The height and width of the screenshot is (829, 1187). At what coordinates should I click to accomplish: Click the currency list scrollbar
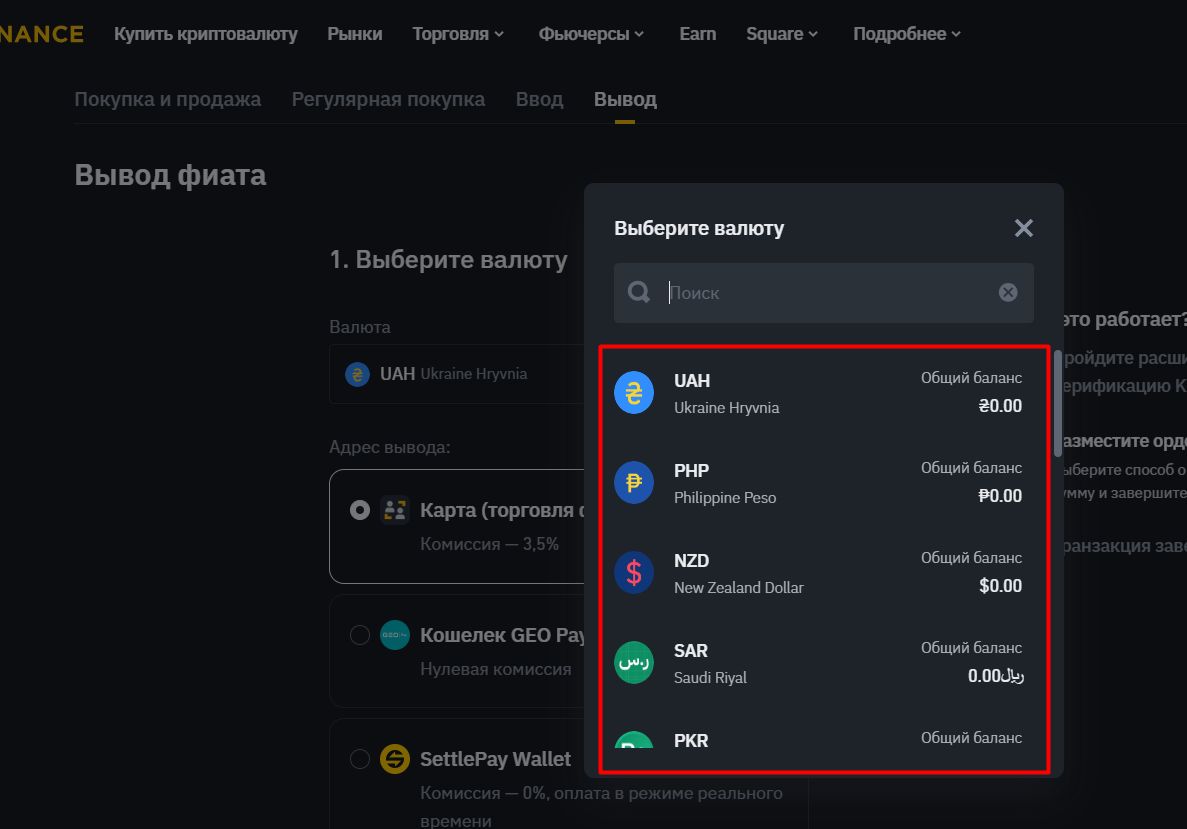pyautogui.click(x=1058, y=404)
